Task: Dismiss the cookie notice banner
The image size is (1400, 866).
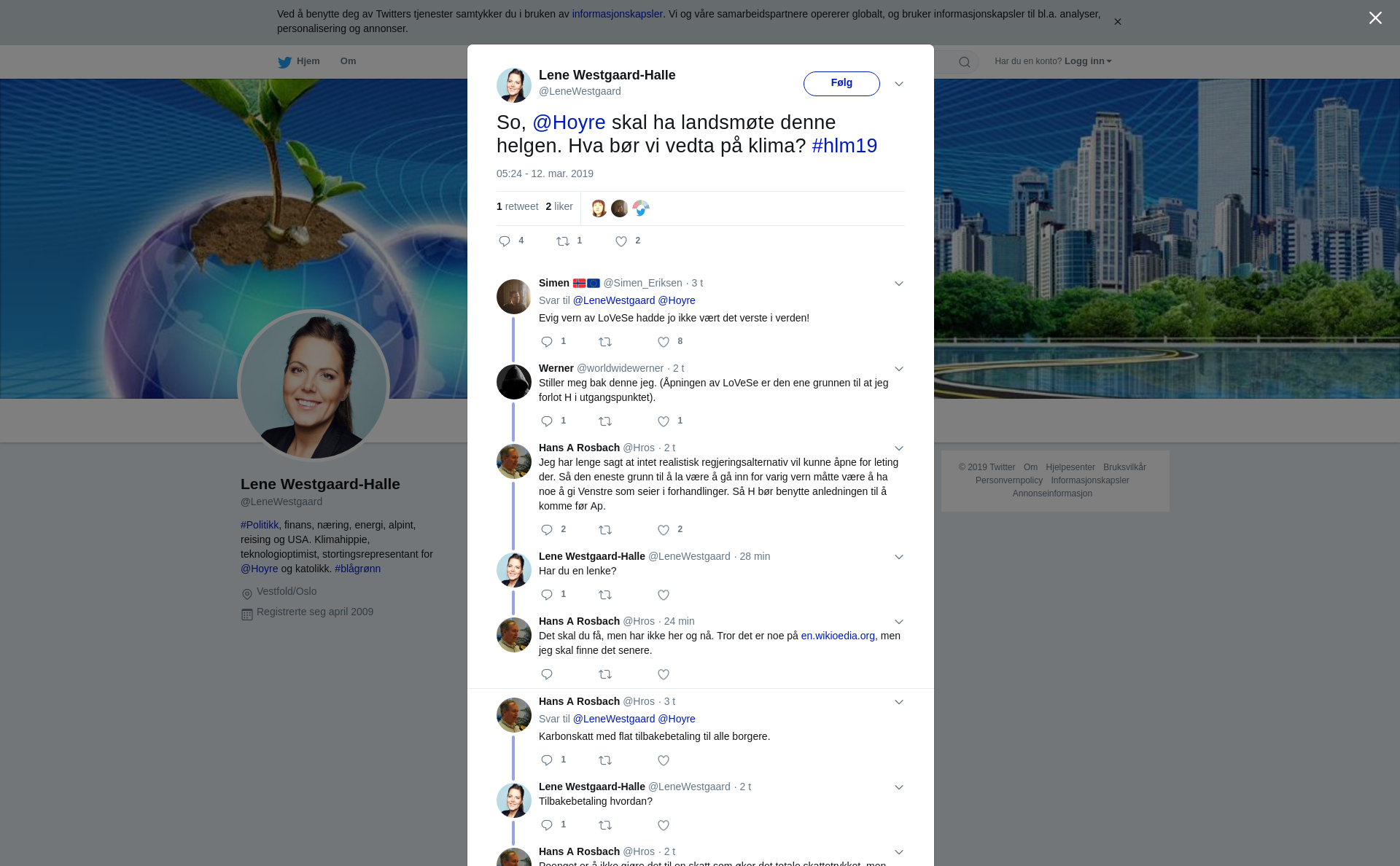Action: tap(1117, 22)
